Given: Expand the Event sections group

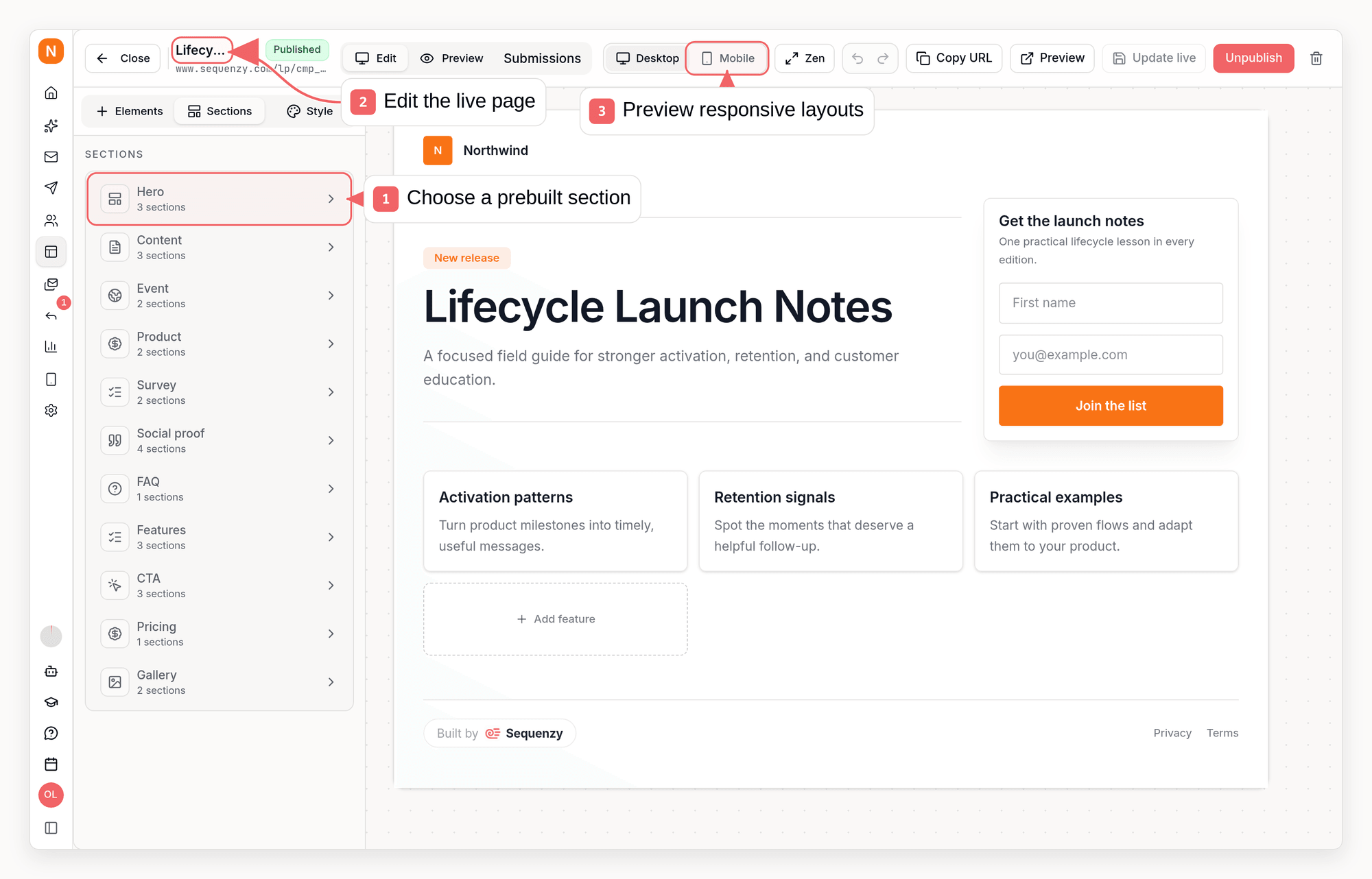Looking at the screenshot, I should [220, 296].
